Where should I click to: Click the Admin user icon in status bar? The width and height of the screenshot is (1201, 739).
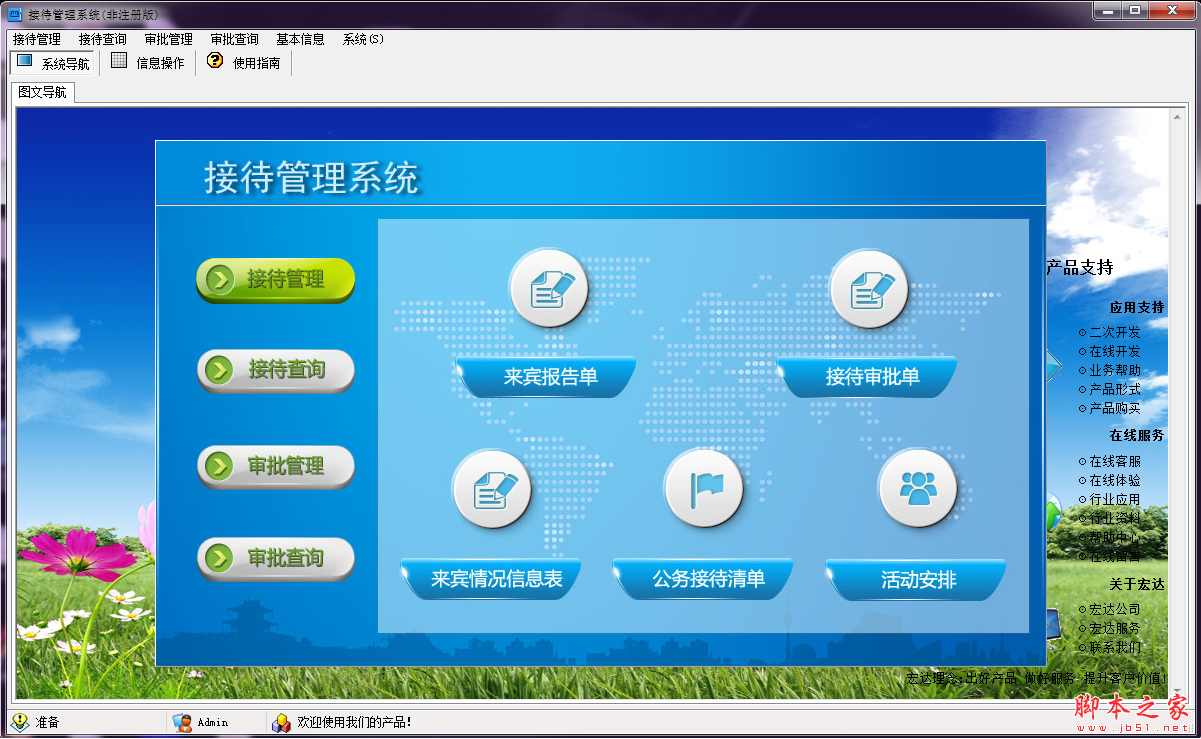(183, 722)
